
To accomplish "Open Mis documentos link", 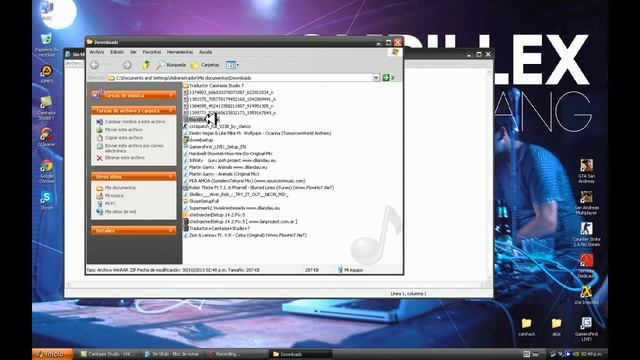I will tap(120, 188).
